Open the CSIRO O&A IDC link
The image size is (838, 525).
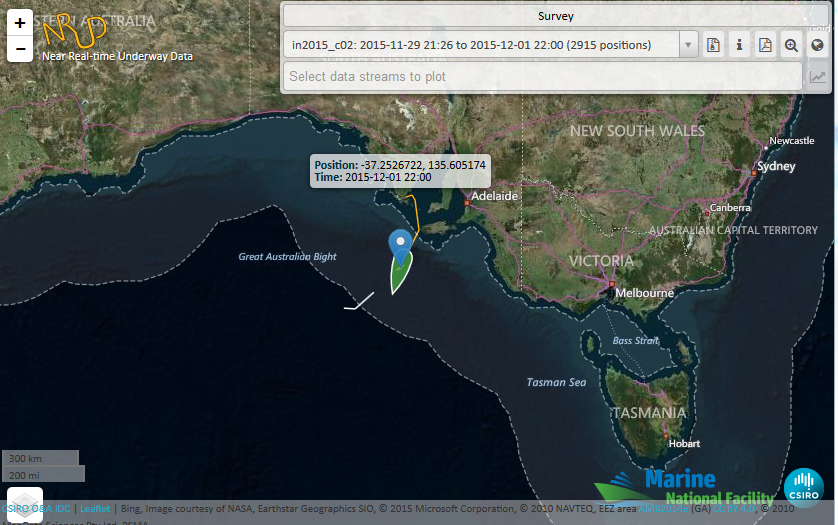[x=36, y=508]
